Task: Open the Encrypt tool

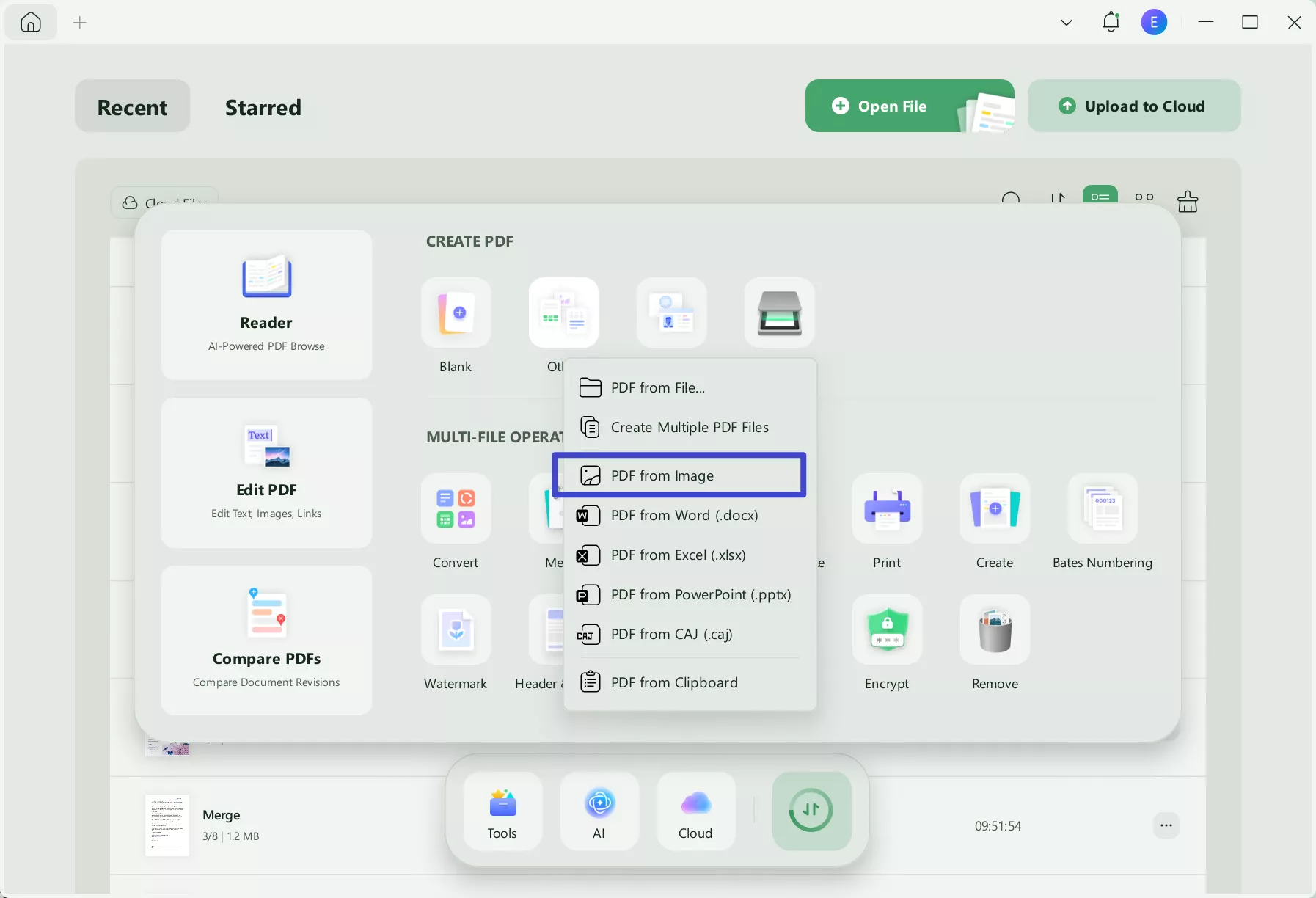Action: pyautogui.click(x=886, y=631)
